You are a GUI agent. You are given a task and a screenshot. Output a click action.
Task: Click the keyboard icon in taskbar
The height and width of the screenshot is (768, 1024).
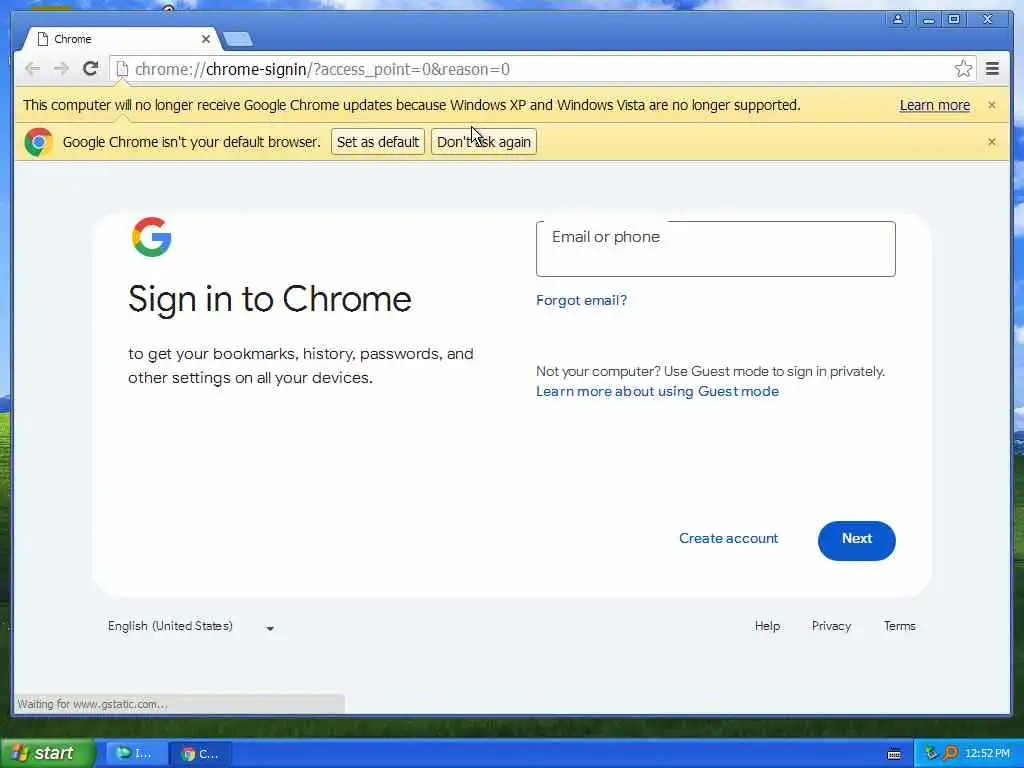coord(894,754)
